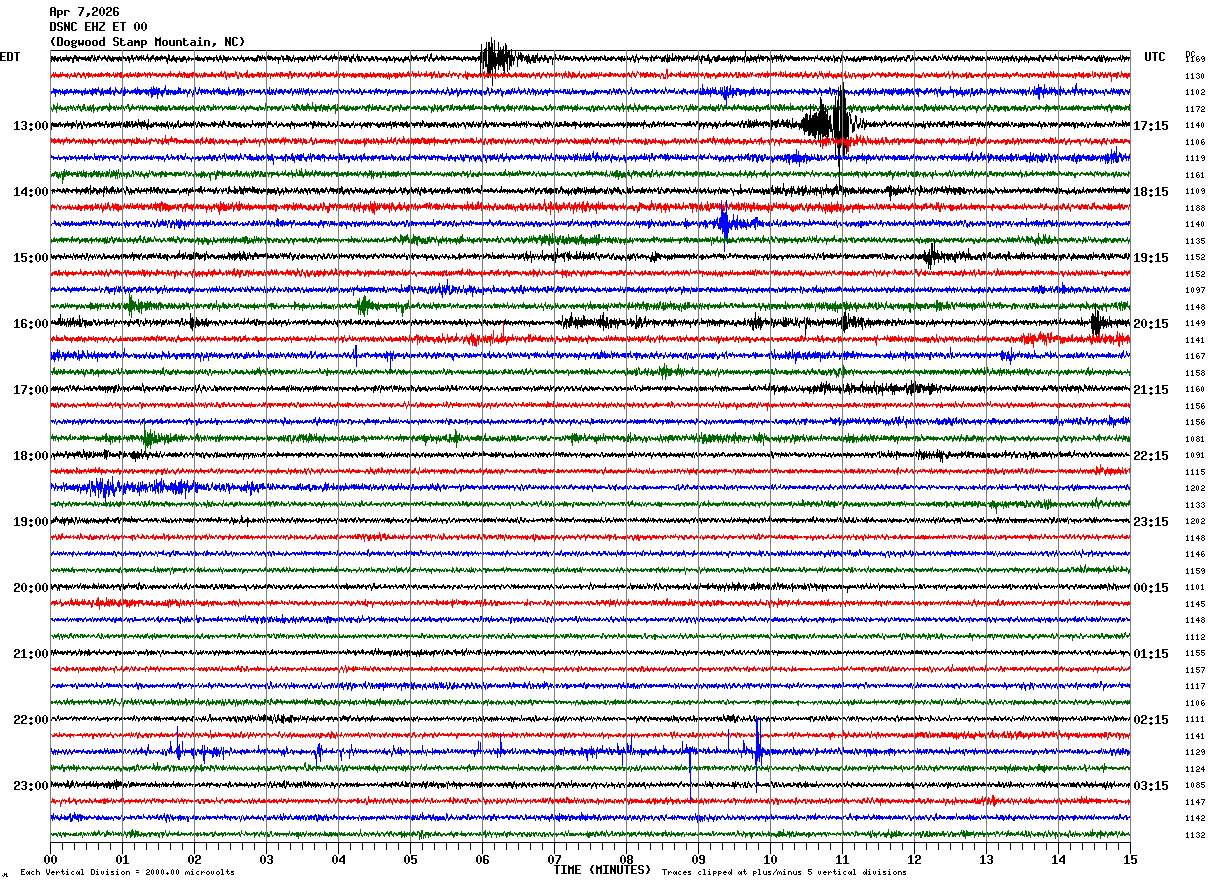Click the Apr 7,2026 date text
The width and height of the screenshot is (1210, 886).
click(84, 12)
